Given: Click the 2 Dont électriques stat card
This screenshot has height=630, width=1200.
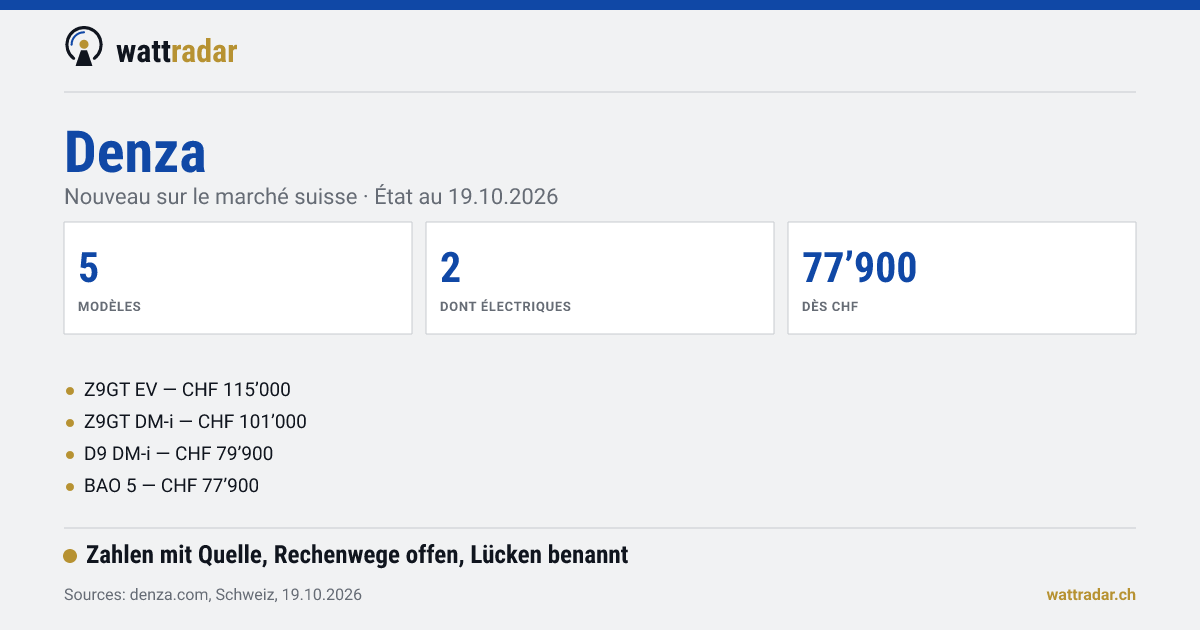Looking at the screenshot, I should pyautogui.click(x=600, y=278).
